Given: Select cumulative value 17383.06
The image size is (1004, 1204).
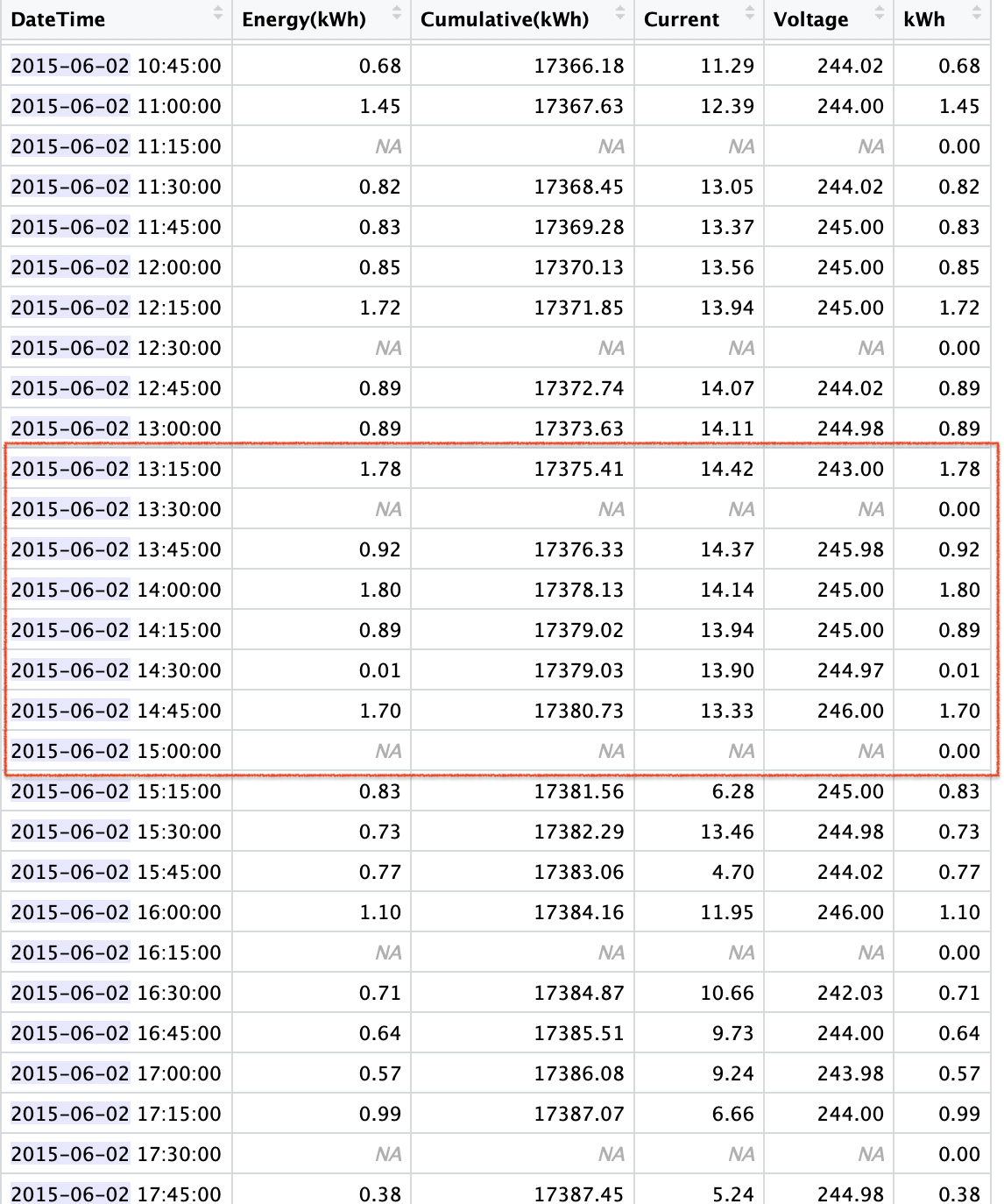Looking at the screenshot, I should click(x=579, y=872).
